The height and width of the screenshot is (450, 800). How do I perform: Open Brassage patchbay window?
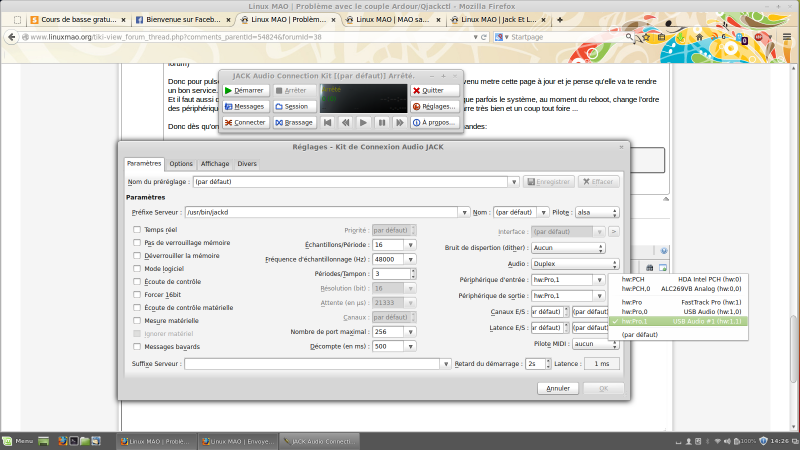[294, 122]
